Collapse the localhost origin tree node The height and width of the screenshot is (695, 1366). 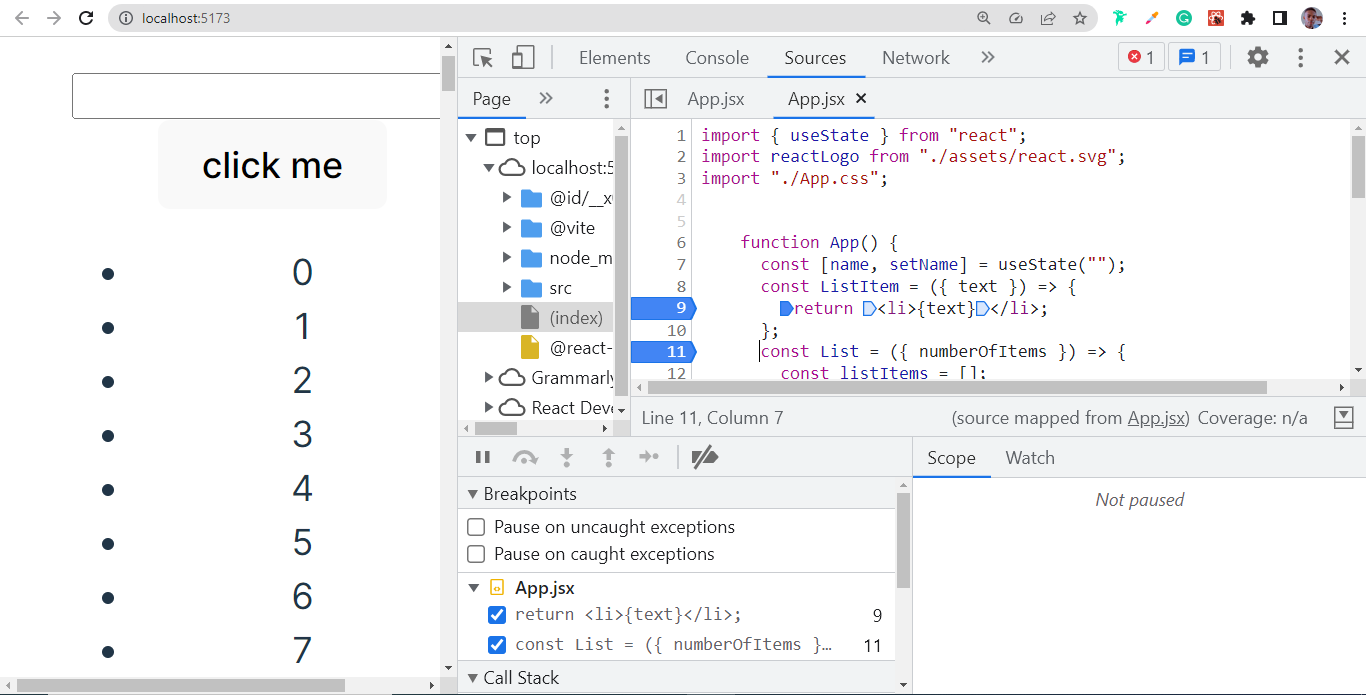click(488, 168)
